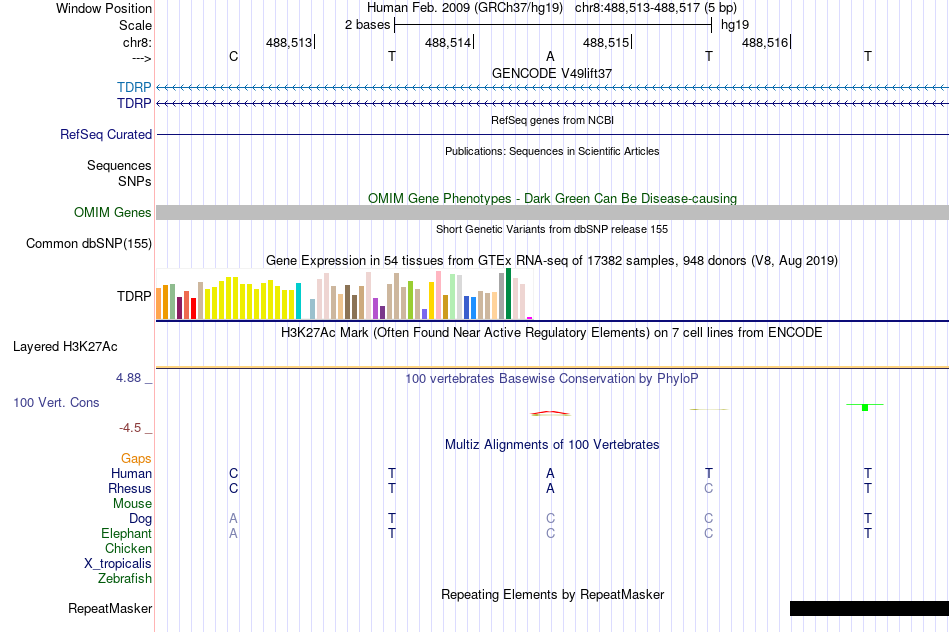Click the red PhyloP conservation mark
This screenshot has height=632, width=950.
coord(550,413)
